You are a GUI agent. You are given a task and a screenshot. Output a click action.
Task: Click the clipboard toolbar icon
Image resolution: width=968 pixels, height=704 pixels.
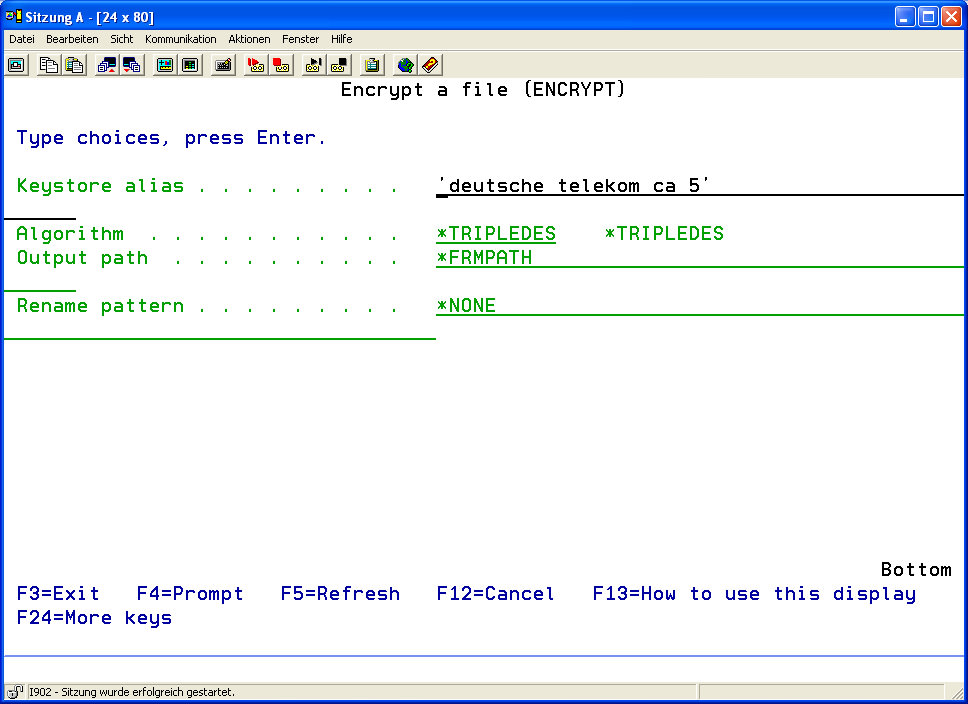pos(372,65)
